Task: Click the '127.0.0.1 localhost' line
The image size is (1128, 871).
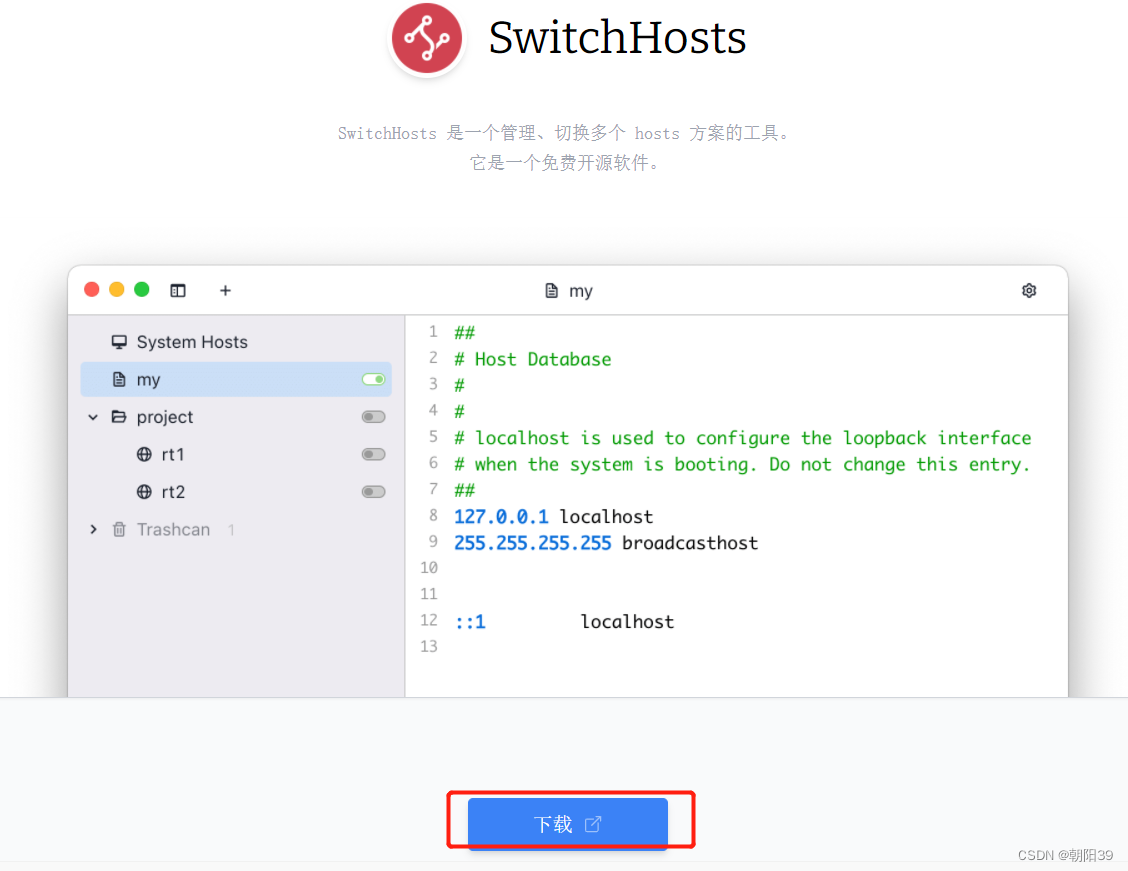Action: pos(553,516)
